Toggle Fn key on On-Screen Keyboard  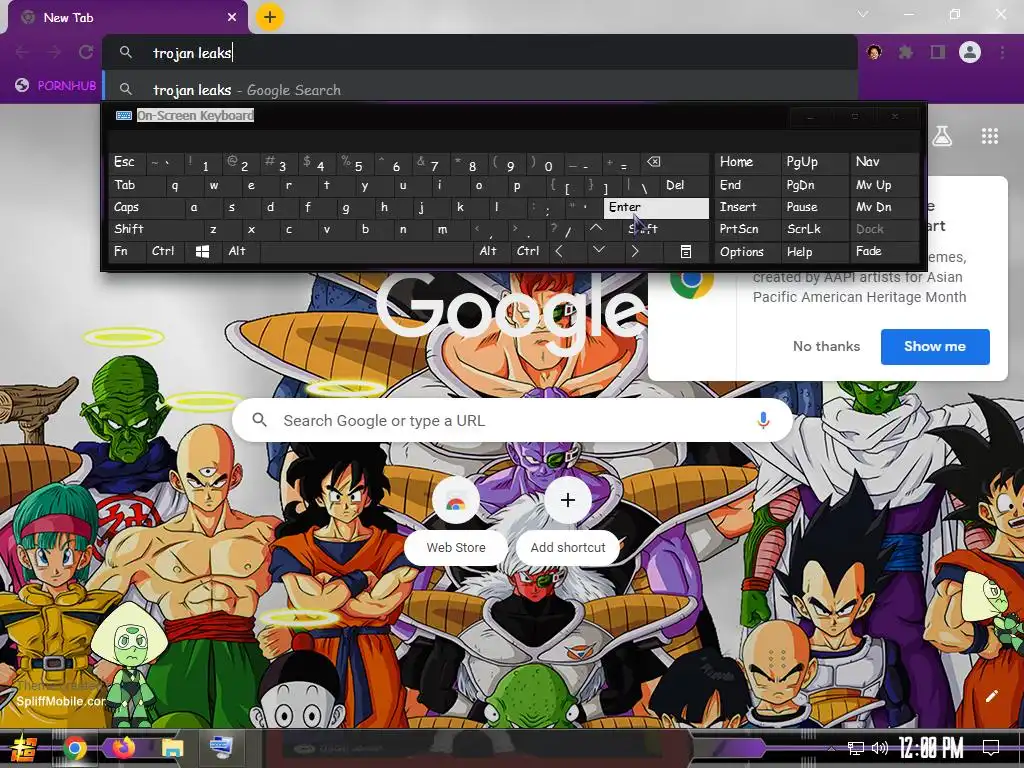127,251
